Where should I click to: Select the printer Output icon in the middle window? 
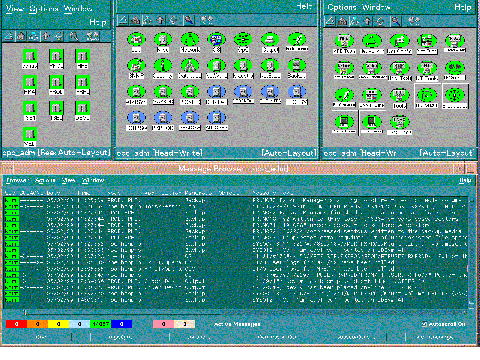point(270,43)
